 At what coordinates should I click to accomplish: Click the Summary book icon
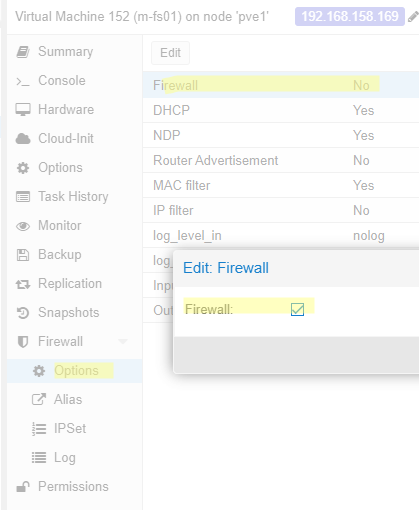coord(23,52)
